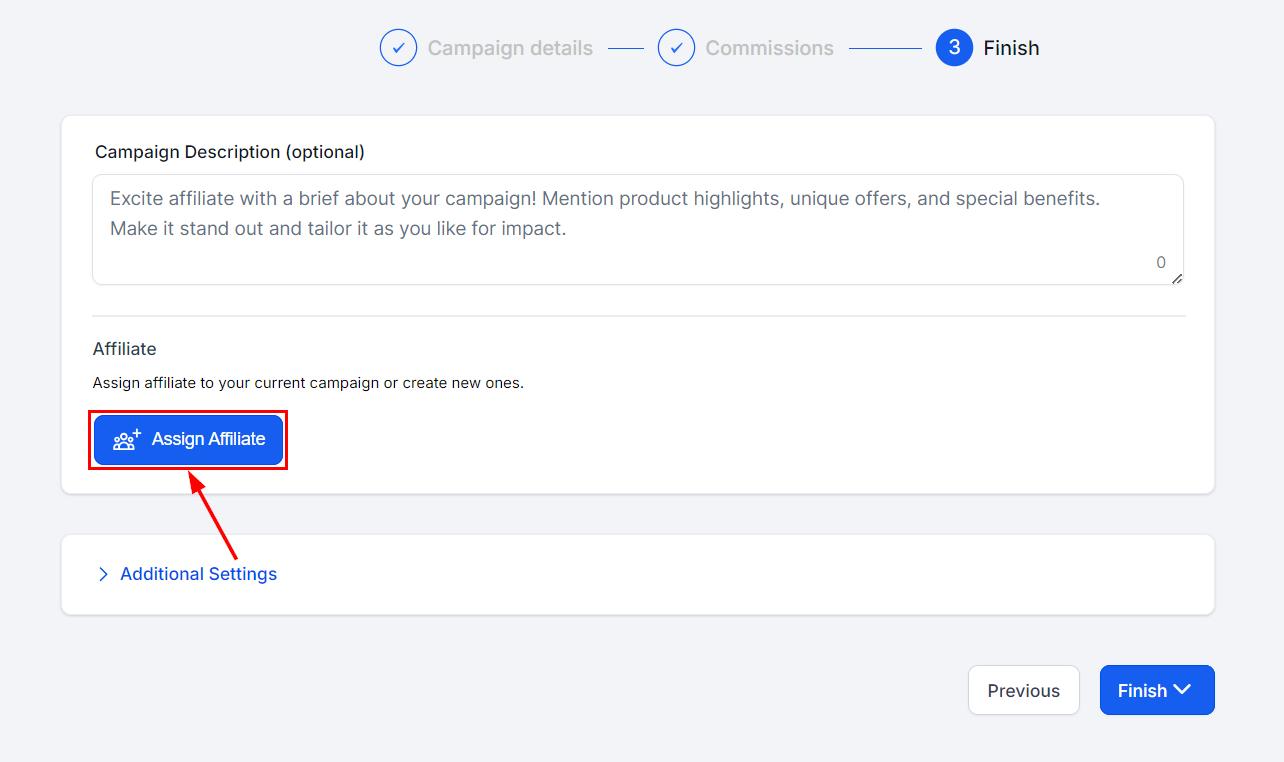This screenshot has height=762, width=1284.
Task: Click the people-plus icon on Assign Affiliate
Action: (127, 440)
